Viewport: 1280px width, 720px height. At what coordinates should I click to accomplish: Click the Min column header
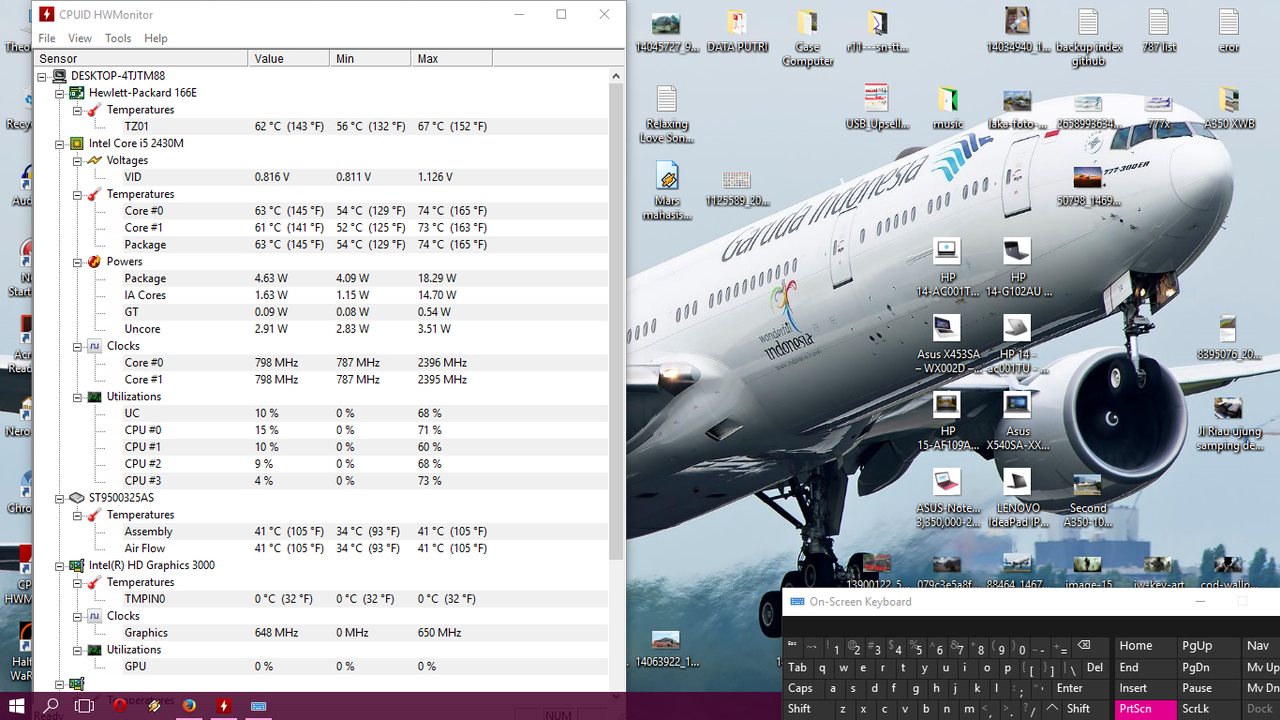click(370, 59)
